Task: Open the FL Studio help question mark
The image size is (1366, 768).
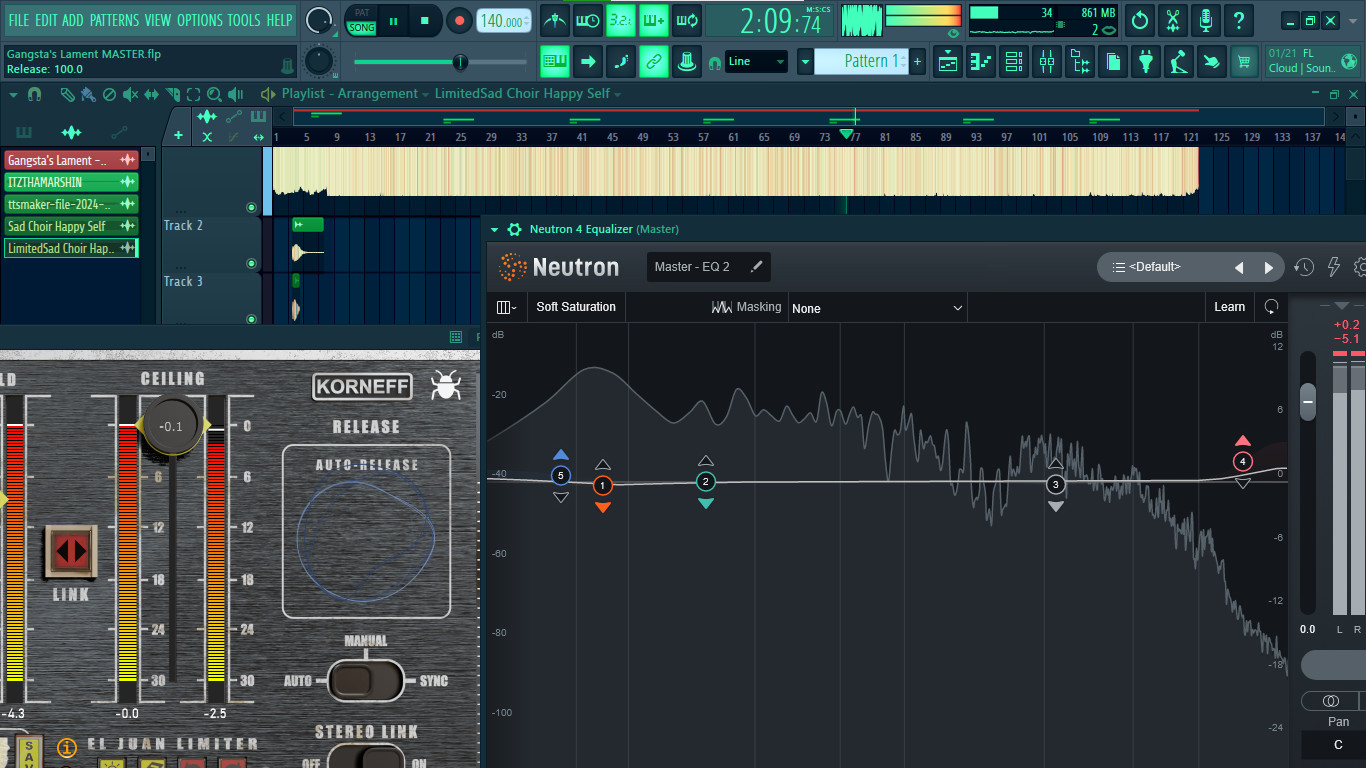Action: pos(1239,20)
